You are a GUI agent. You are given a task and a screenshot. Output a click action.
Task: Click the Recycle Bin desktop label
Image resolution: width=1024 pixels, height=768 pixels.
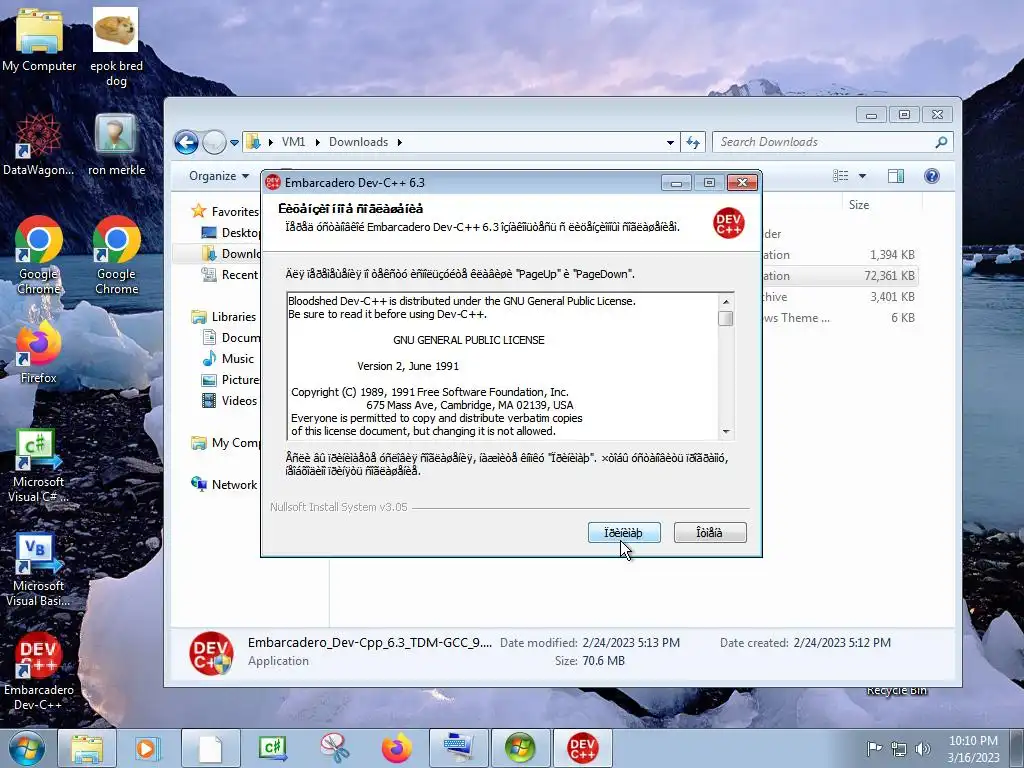tap(897, 691)
